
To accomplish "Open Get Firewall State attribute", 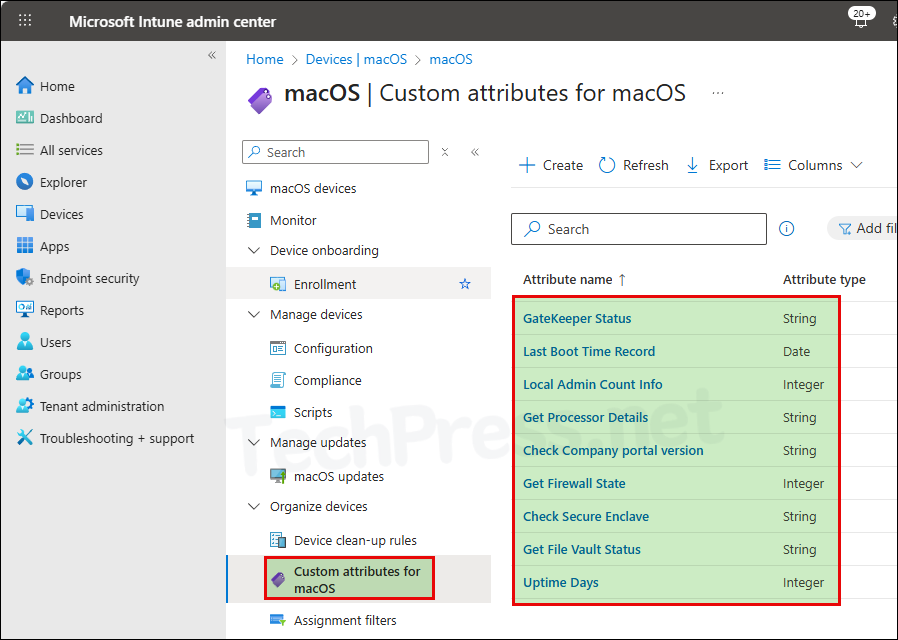I will [x=574, y=483].
